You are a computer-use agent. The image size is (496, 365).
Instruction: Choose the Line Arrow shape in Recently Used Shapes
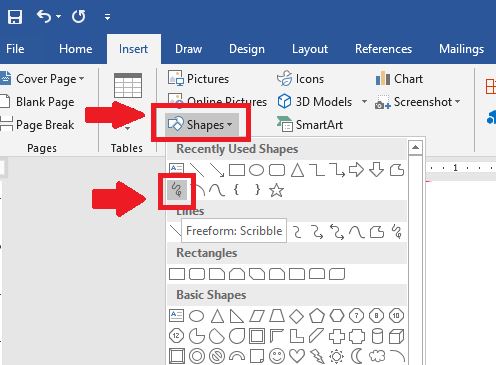[x=217, y=170]
